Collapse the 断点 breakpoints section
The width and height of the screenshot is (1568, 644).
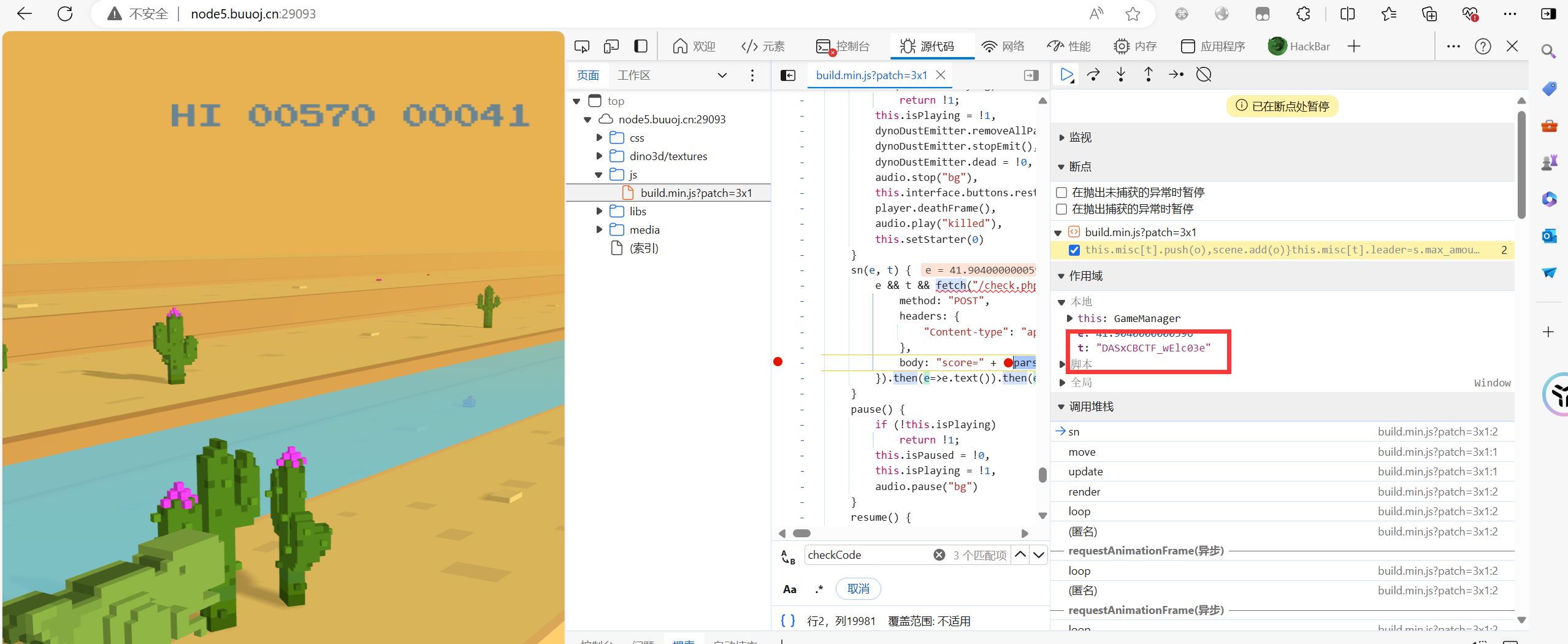click(x=1061, y=167)
